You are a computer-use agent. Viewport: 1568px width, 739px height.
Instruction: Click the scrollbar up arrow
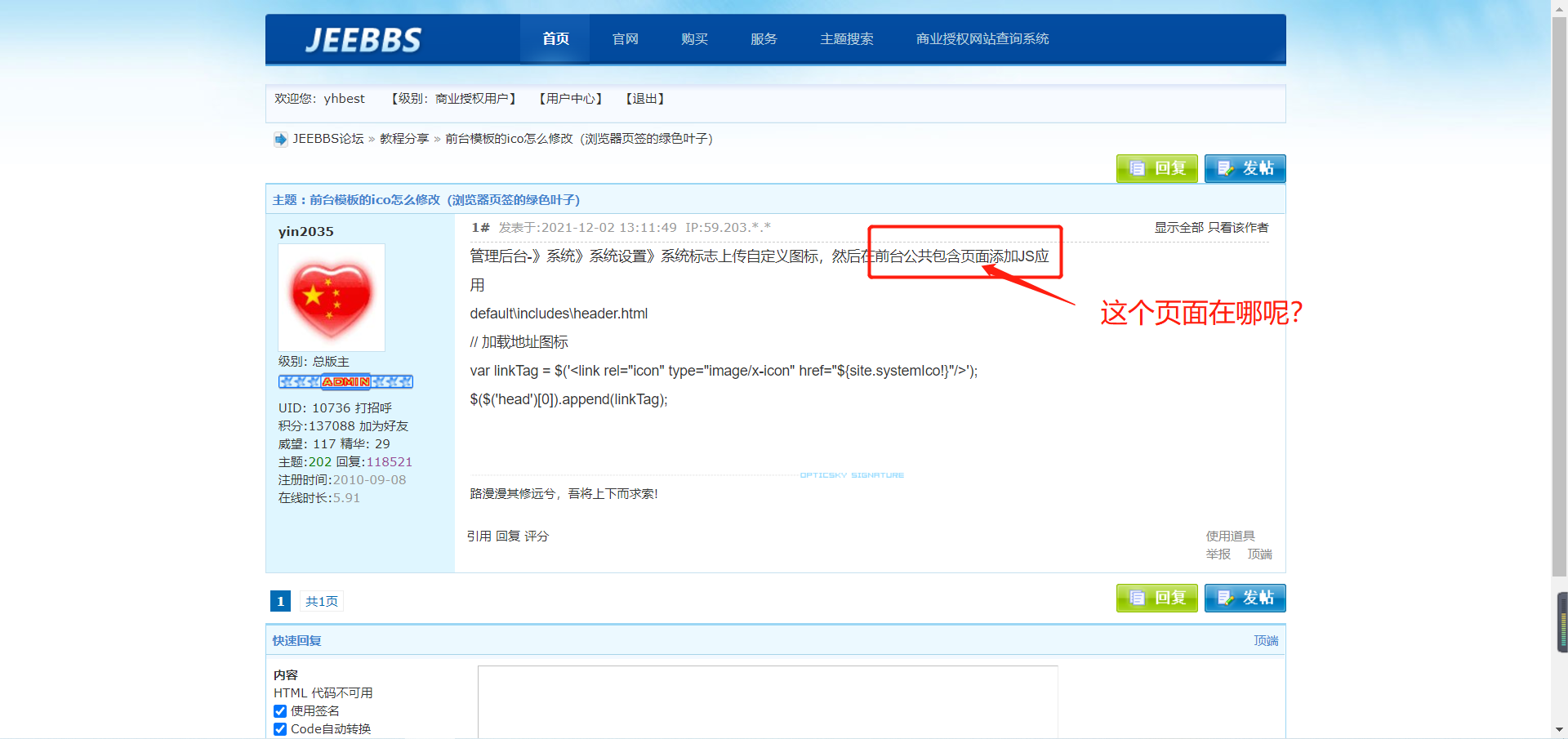tap(1560, 7)
